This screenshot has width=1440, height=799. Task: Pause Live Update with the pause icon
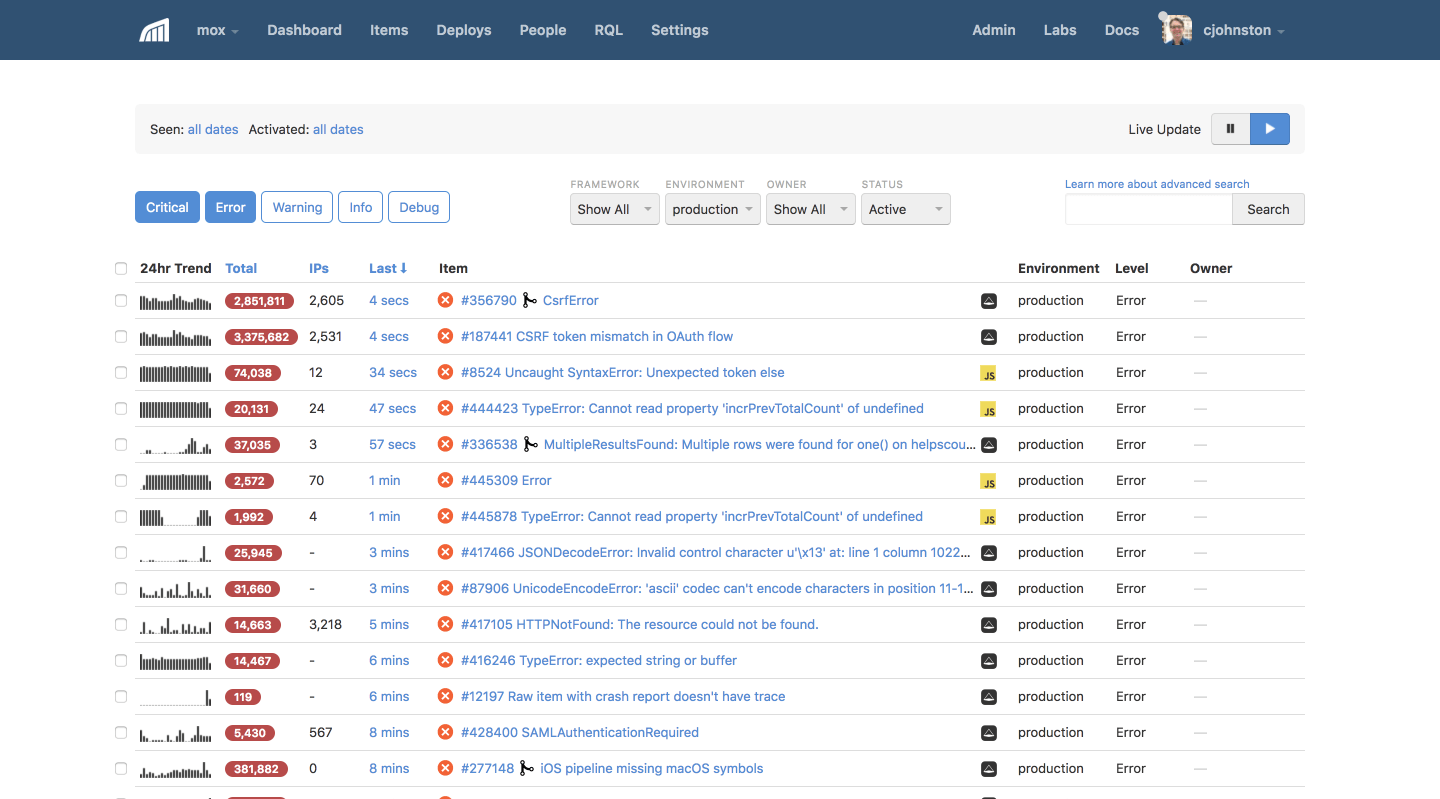pyautogui.click(x=1230, y=129)
